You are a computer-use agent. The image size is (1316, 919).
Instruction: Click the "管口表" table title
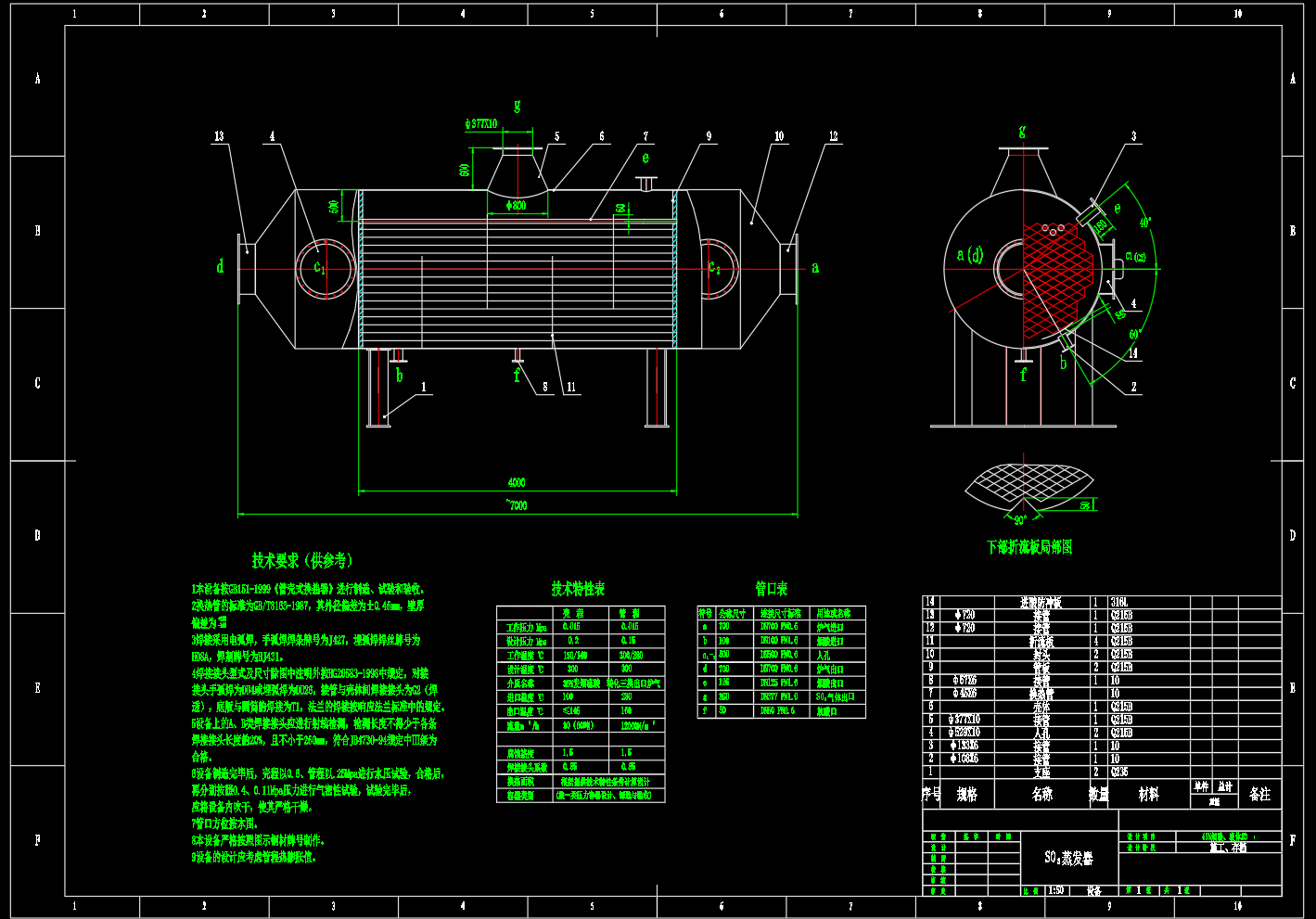[771, 589]
